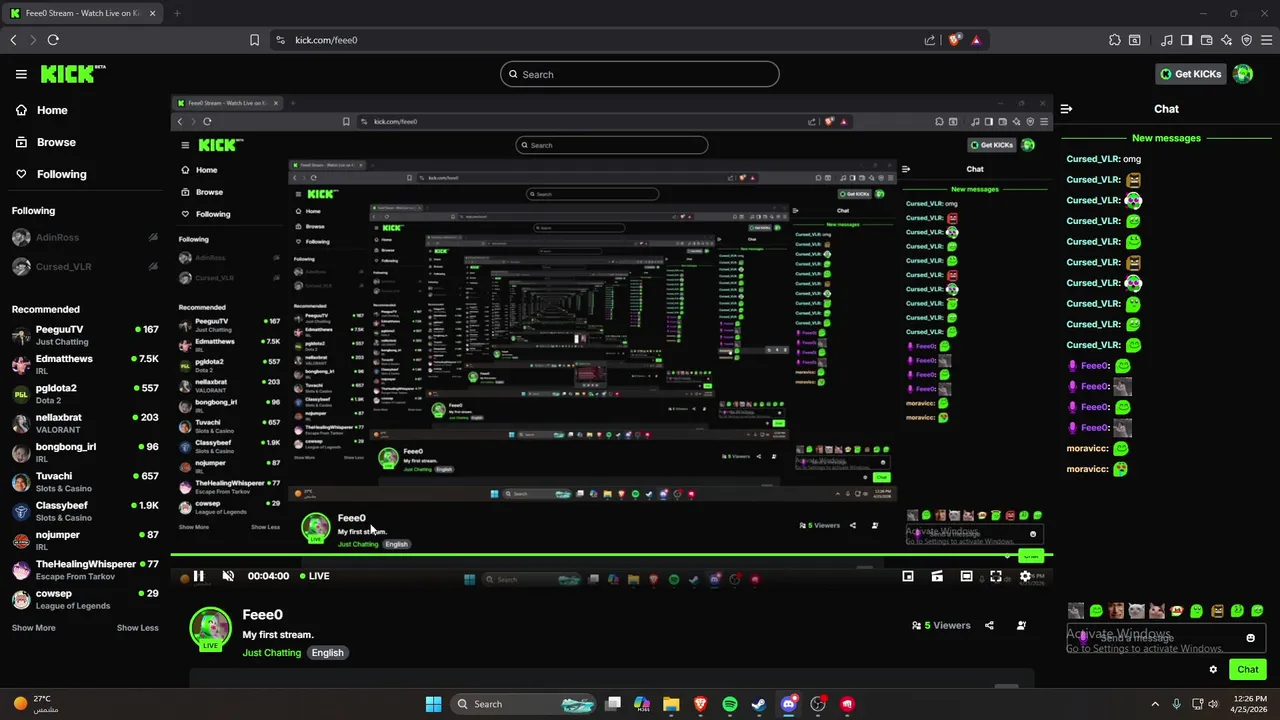
Task: Click the Get KICKs button
Action: (x=1190, y=74)
